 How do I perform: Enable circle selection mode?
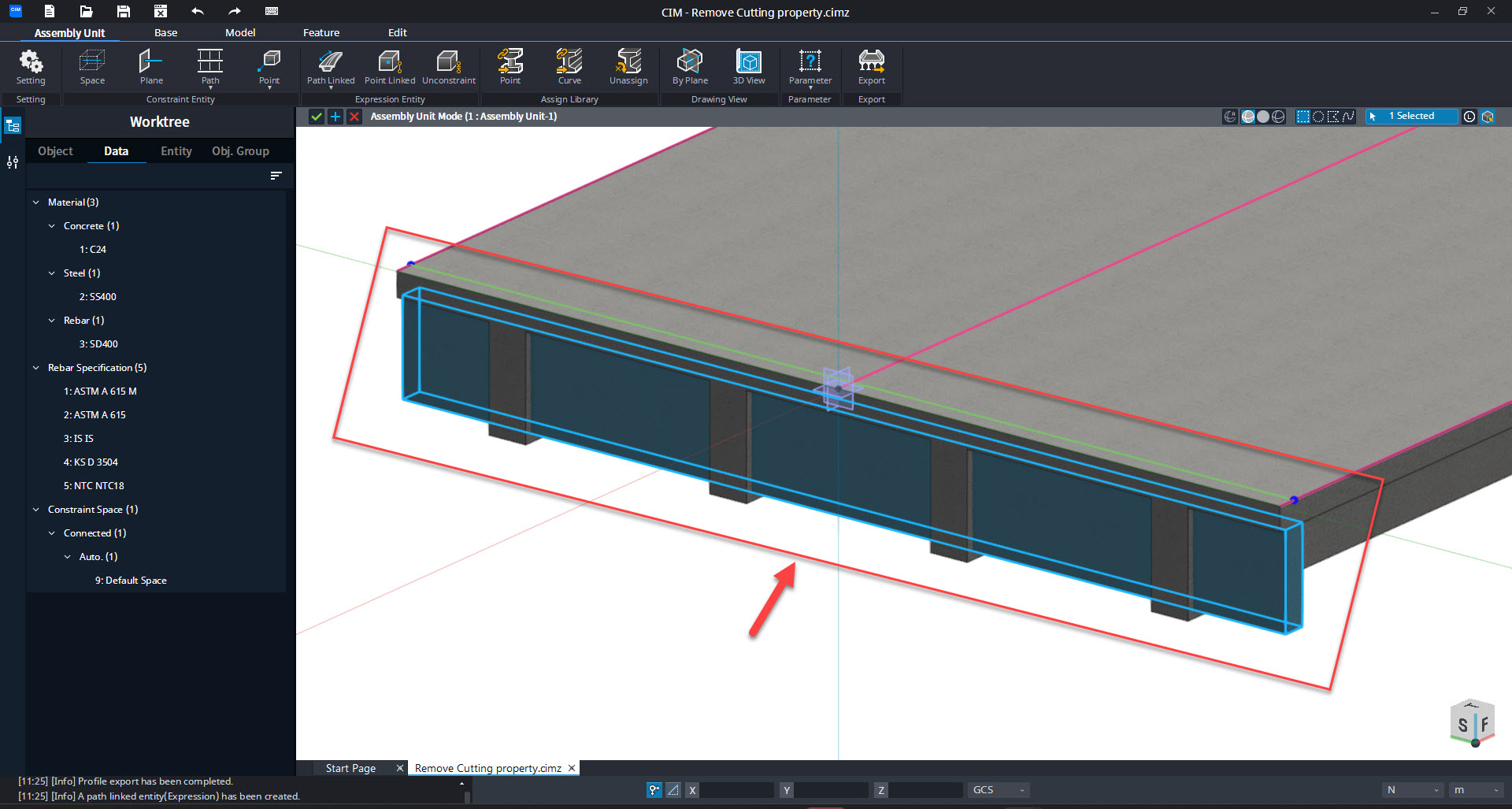pos(1318,117)
